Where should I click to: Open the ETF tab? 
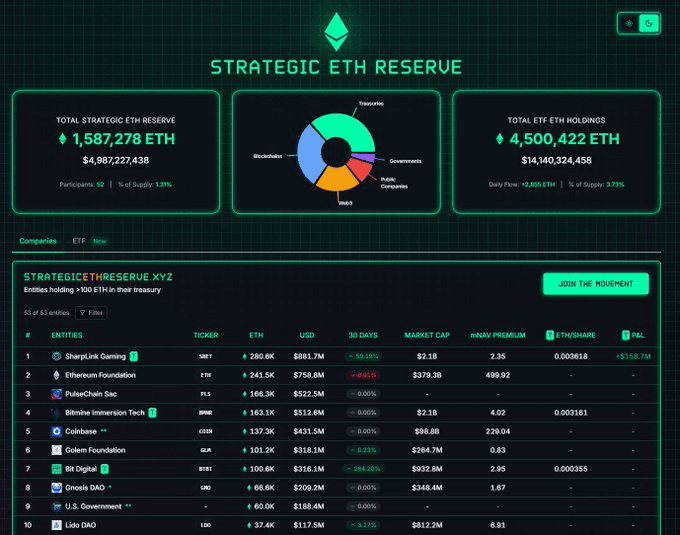point(79,241)
